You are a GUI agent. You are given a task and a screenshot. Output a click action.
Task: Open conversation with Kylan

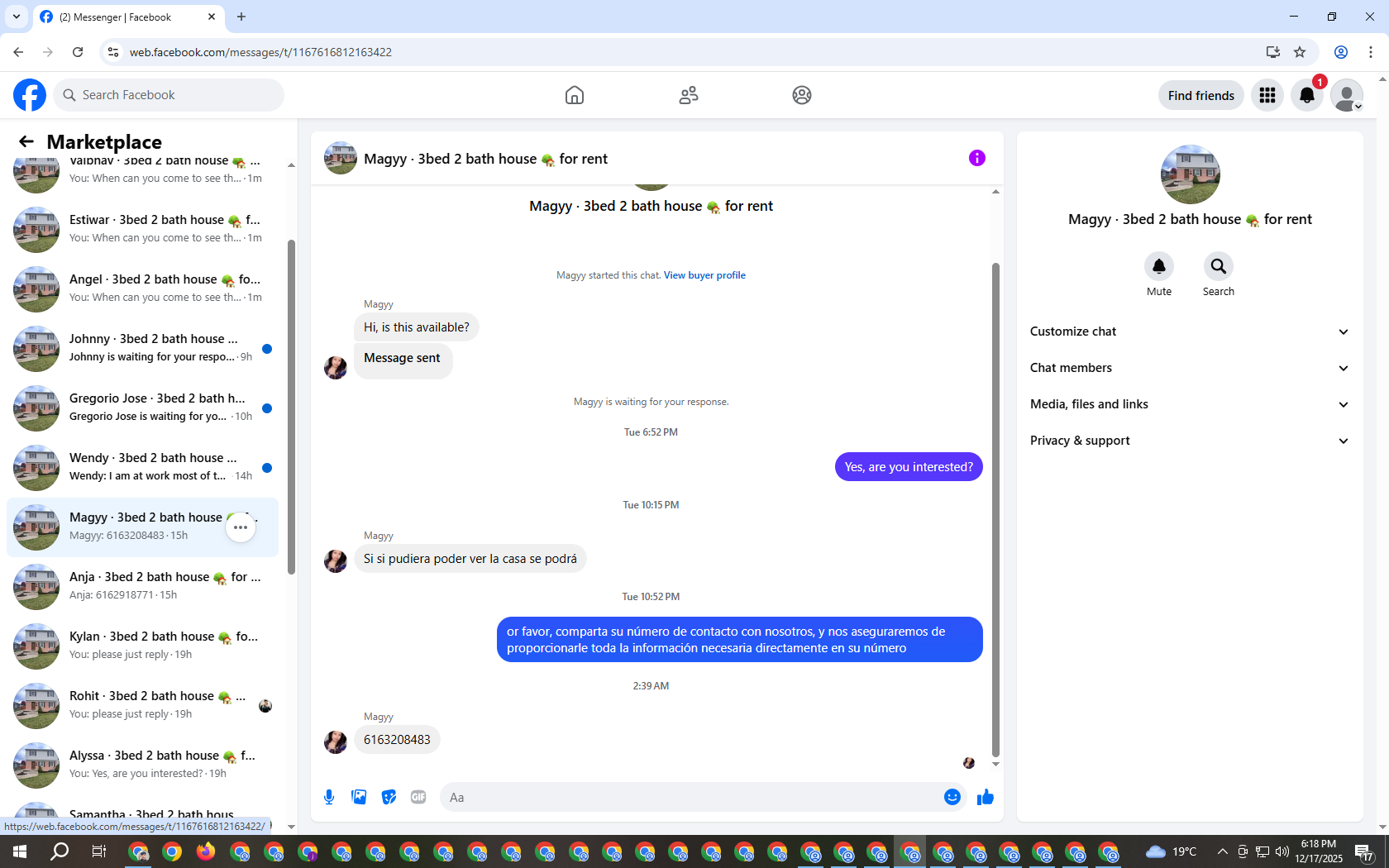point(142,646)
